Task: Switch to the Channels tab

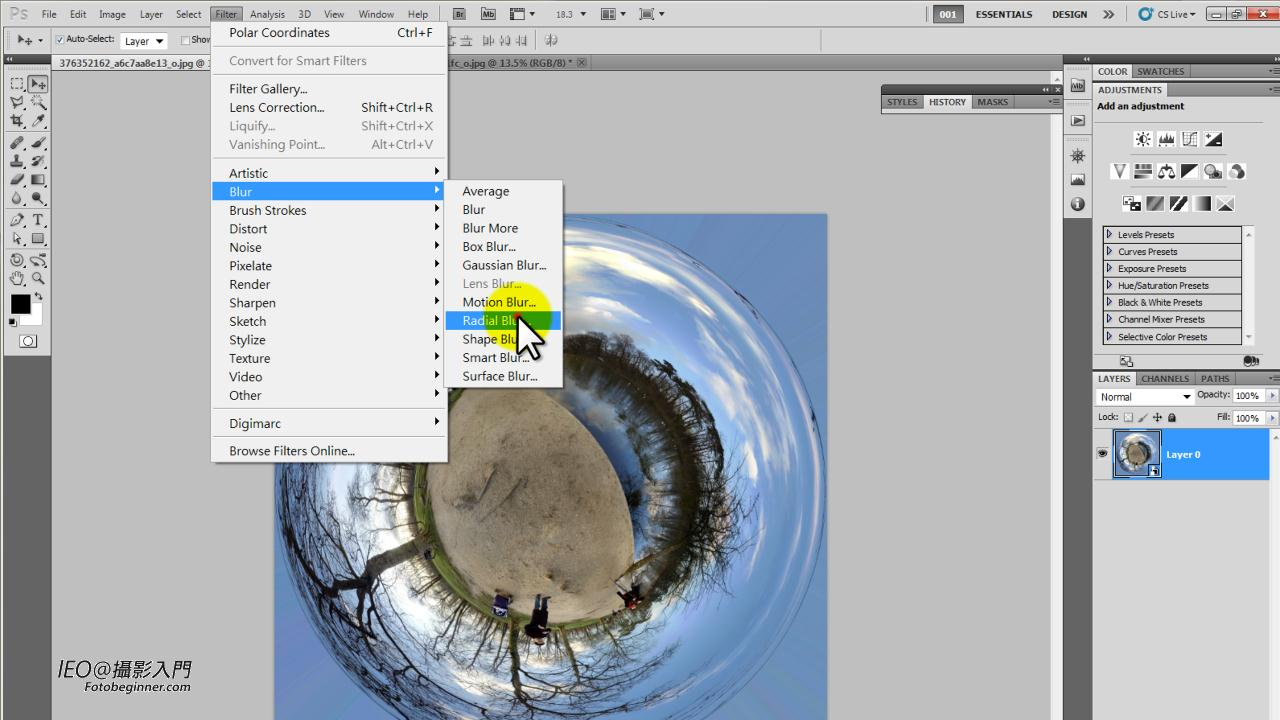Action: (1165, 379)
